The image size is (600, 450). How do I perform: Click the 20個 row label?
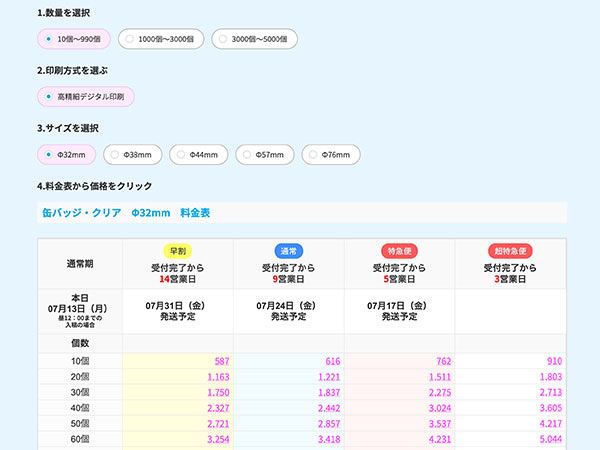[x=80, y=377]
